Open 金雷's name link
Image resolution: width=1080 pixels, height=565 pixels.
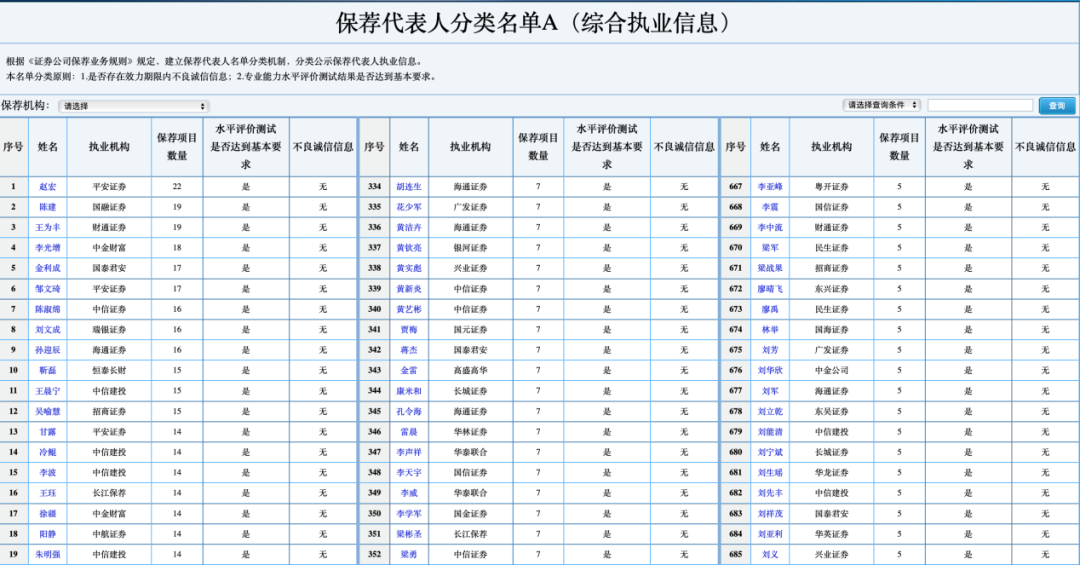(x=408, y=371)
